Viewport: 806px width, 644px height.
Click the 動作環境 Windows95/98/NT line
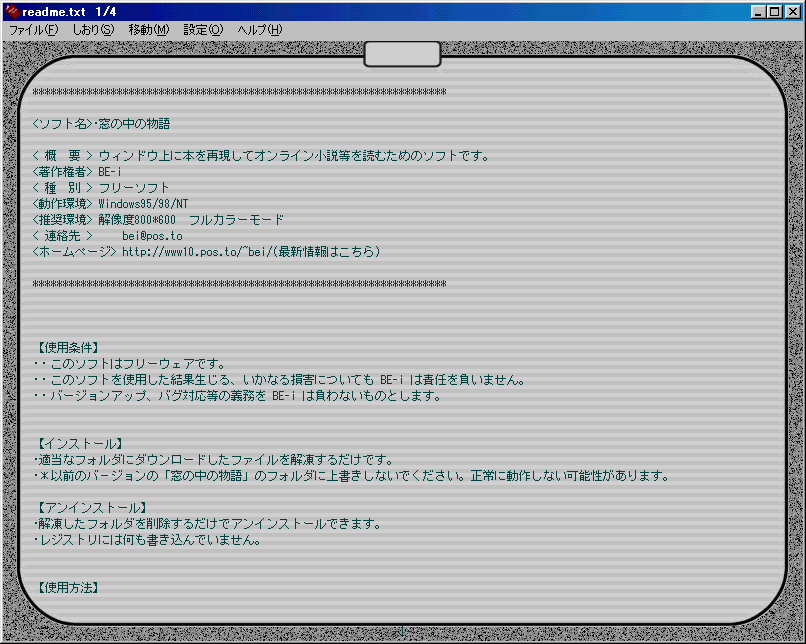(x=110, y=204)
